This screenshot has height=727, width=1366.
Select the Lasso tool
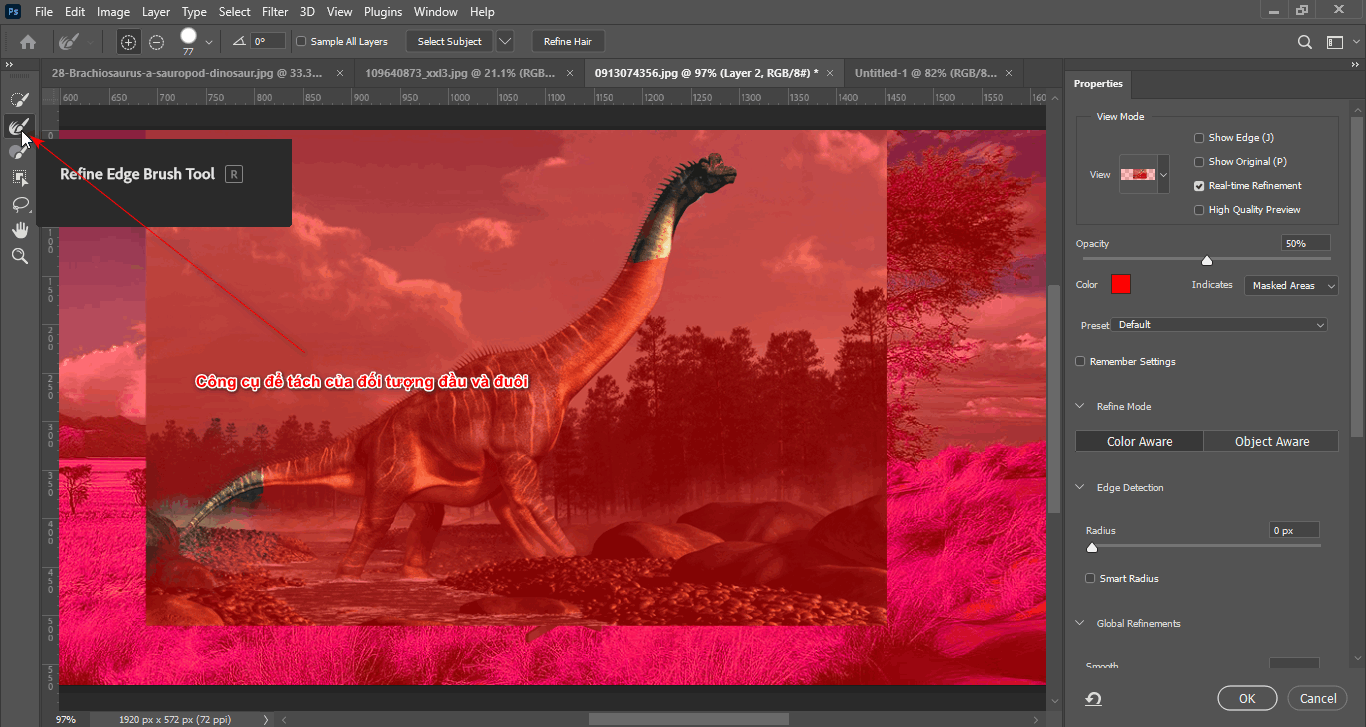[19, 205]
